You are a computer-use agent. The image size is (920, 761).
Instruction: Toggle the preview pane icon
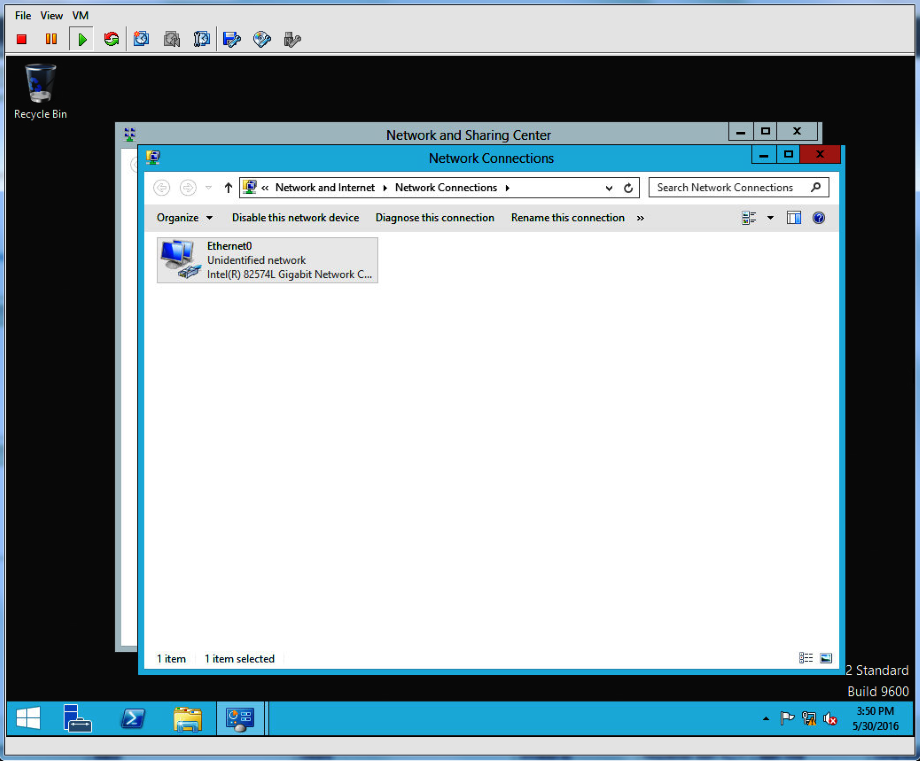(x=794, y=218)
